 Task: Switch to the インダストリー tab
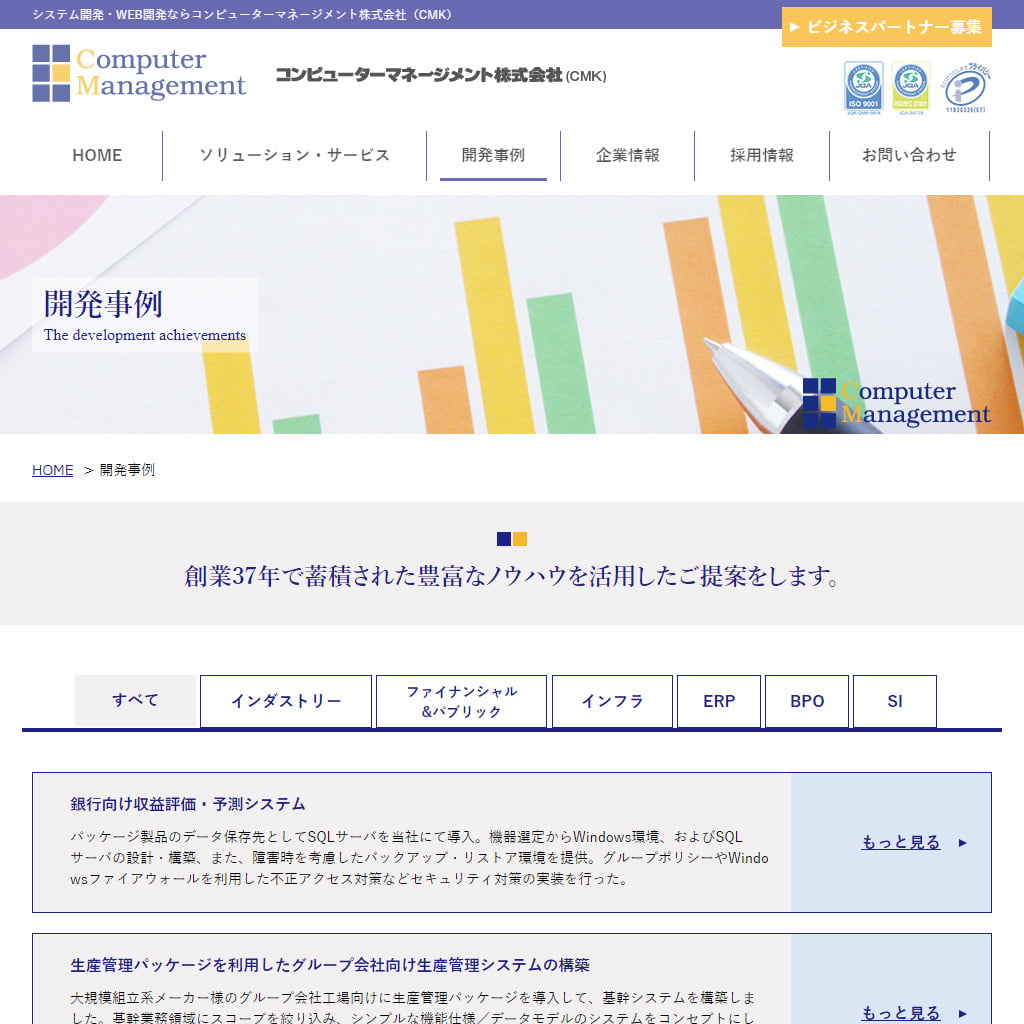tap(286, 701)
